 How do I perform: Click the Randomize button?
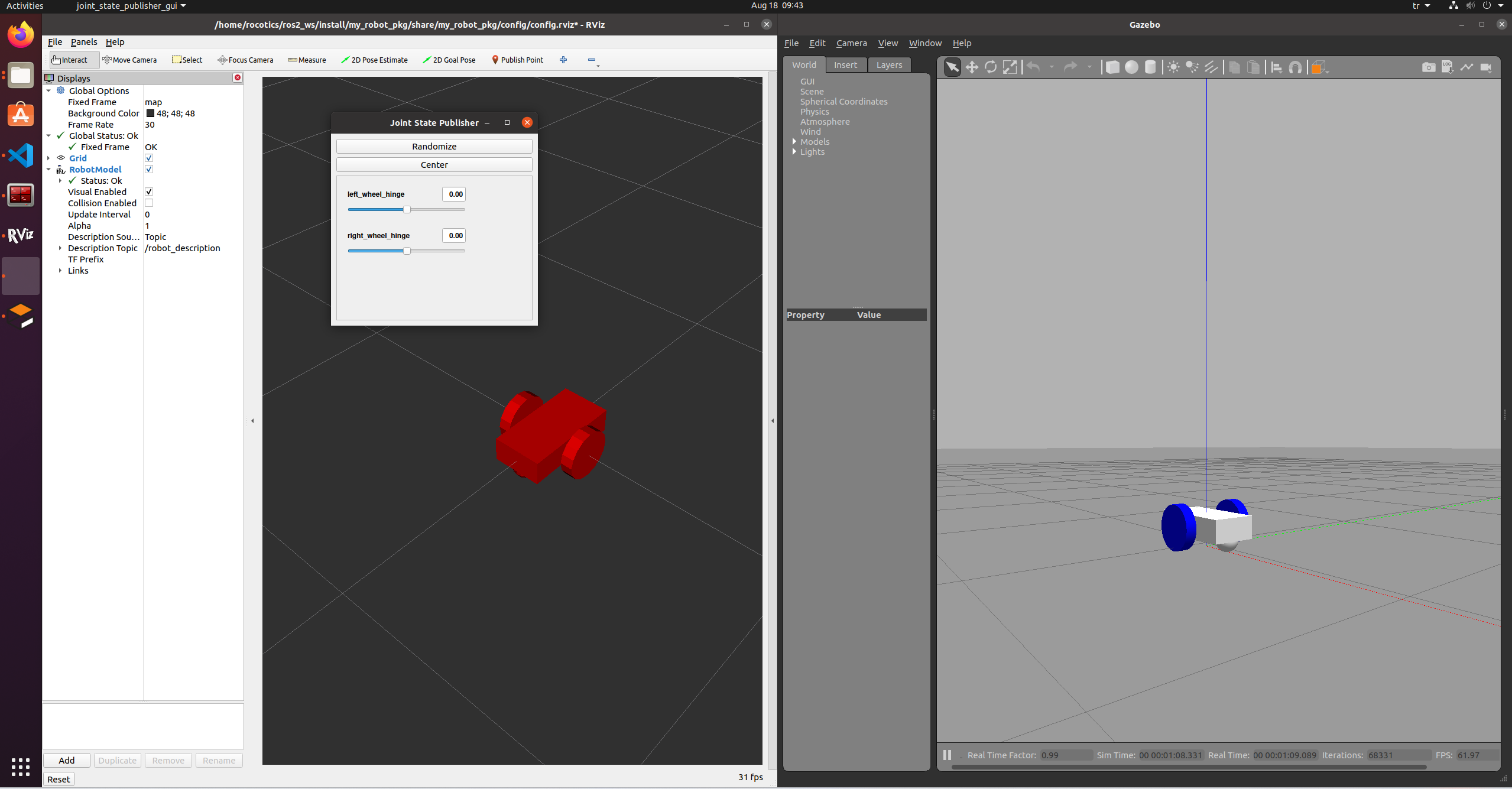point(434,147)
